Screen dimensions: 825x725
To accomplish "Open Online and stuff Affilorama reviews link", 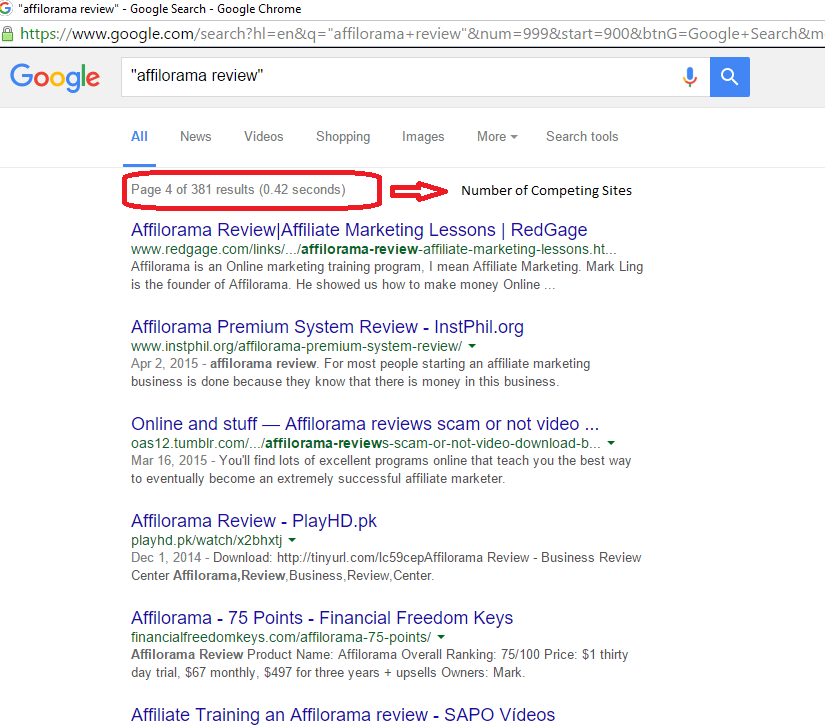I will coord(365,424).
